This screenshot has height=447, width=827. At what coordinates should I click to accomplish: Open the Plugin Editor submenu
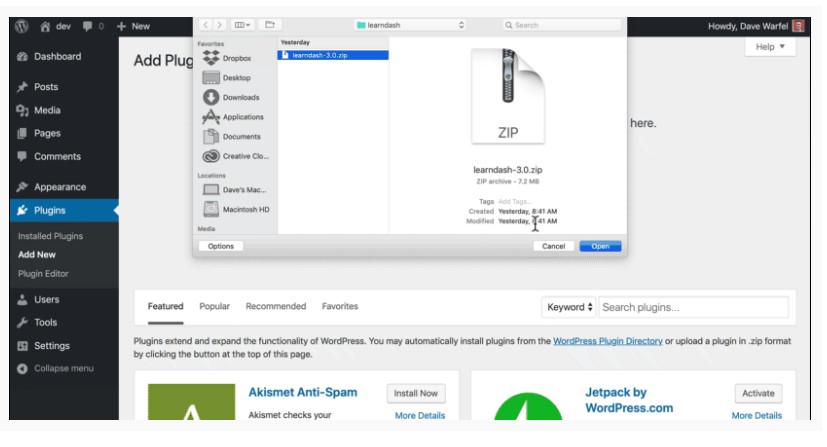click(43, 274)
